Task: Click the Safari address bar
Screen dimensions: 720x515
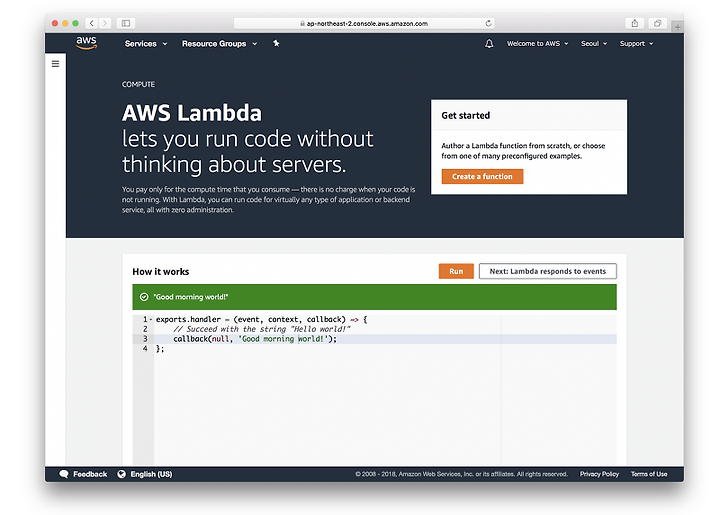Action: click(364, 23)
